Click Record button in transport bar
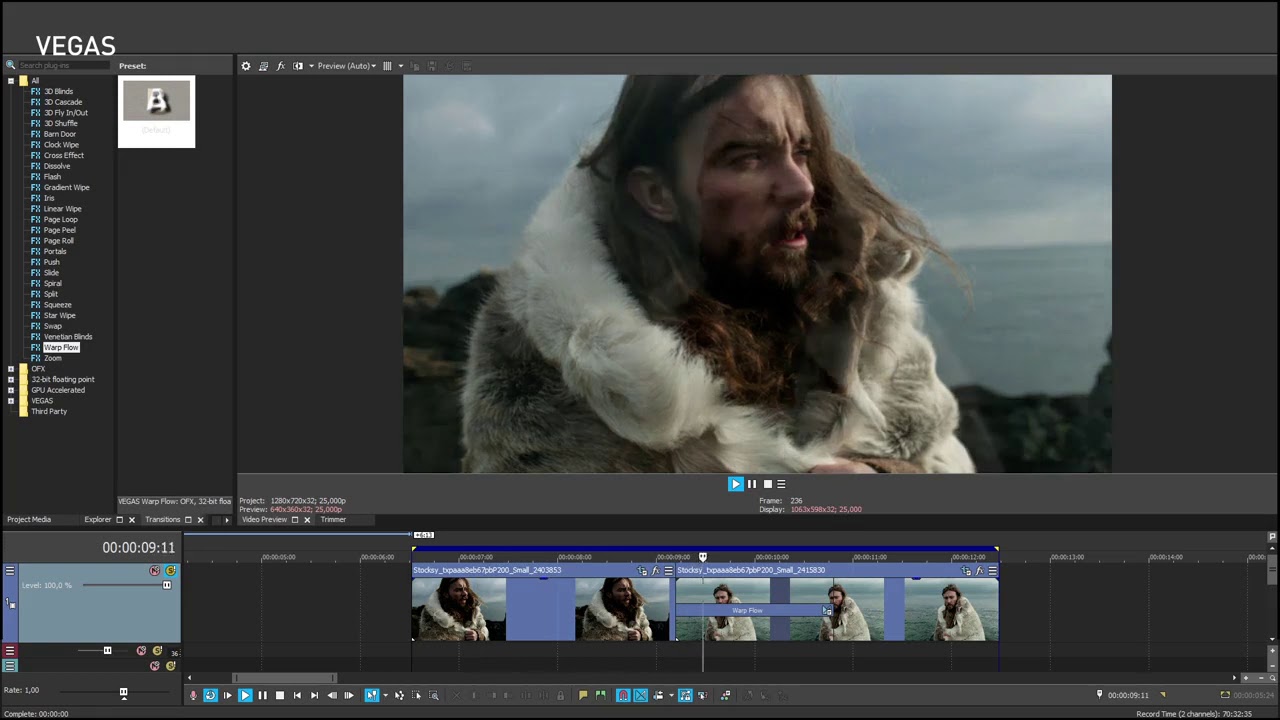1280x720 pixels. [193, 695]
